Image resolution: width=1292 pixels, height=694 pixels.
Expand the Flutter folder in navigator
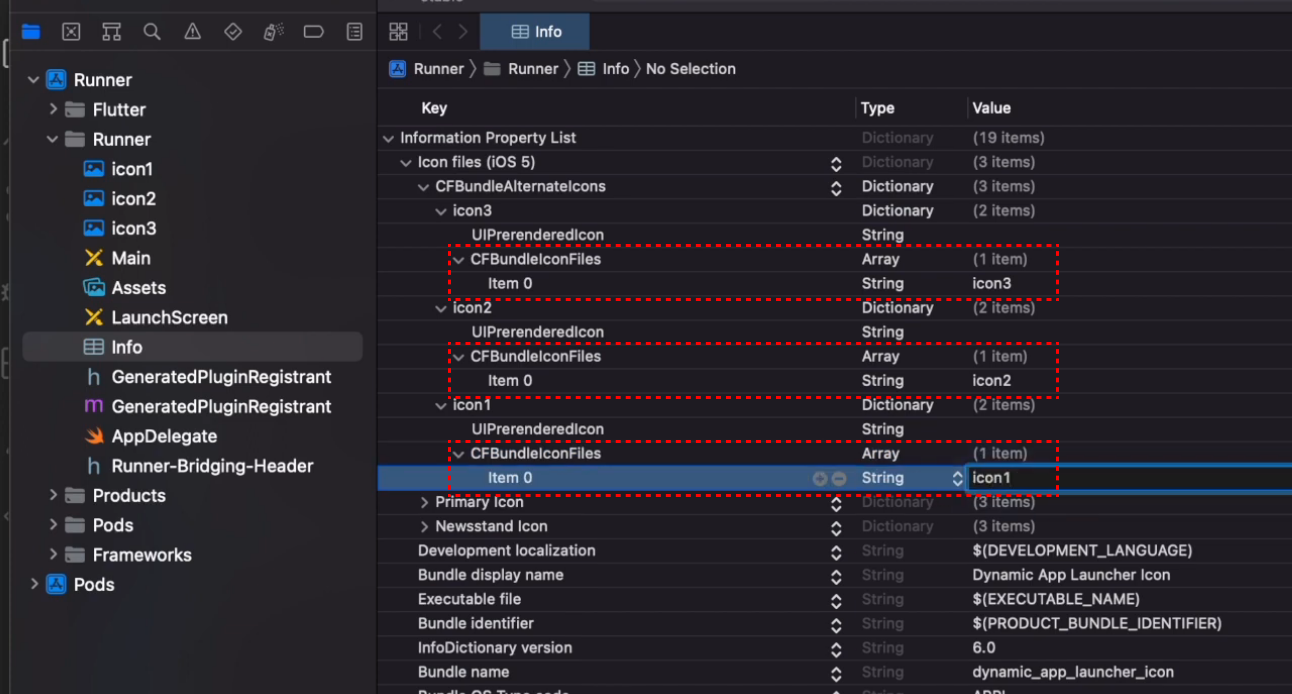point(53,109)
